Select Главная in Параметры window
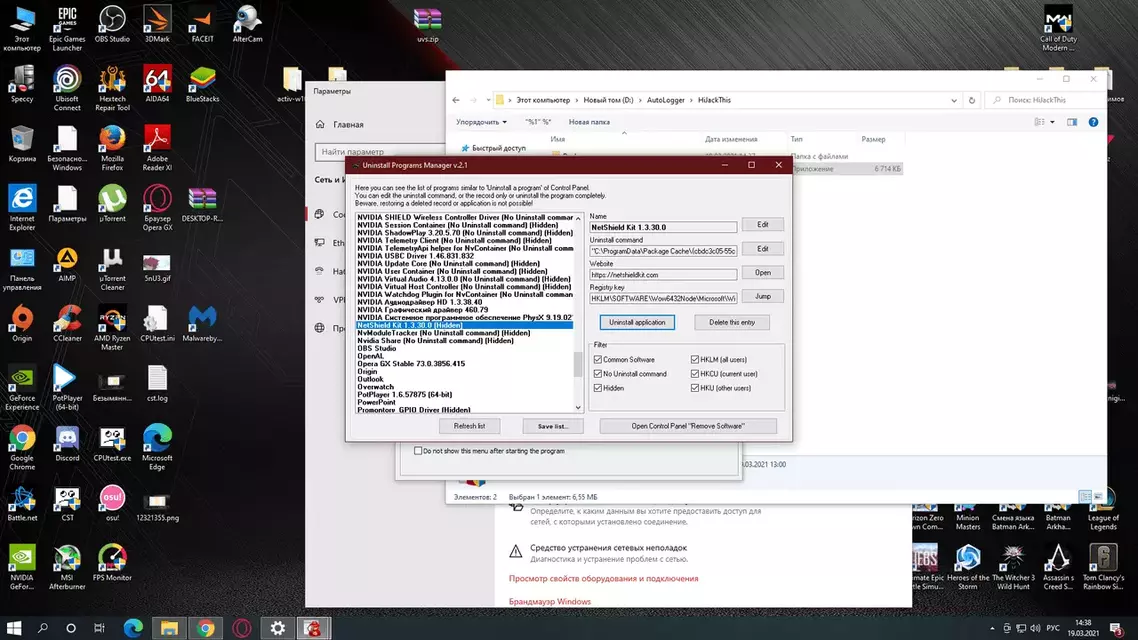Viewport: 1138px width, 640px height. [x=348, y=125]
